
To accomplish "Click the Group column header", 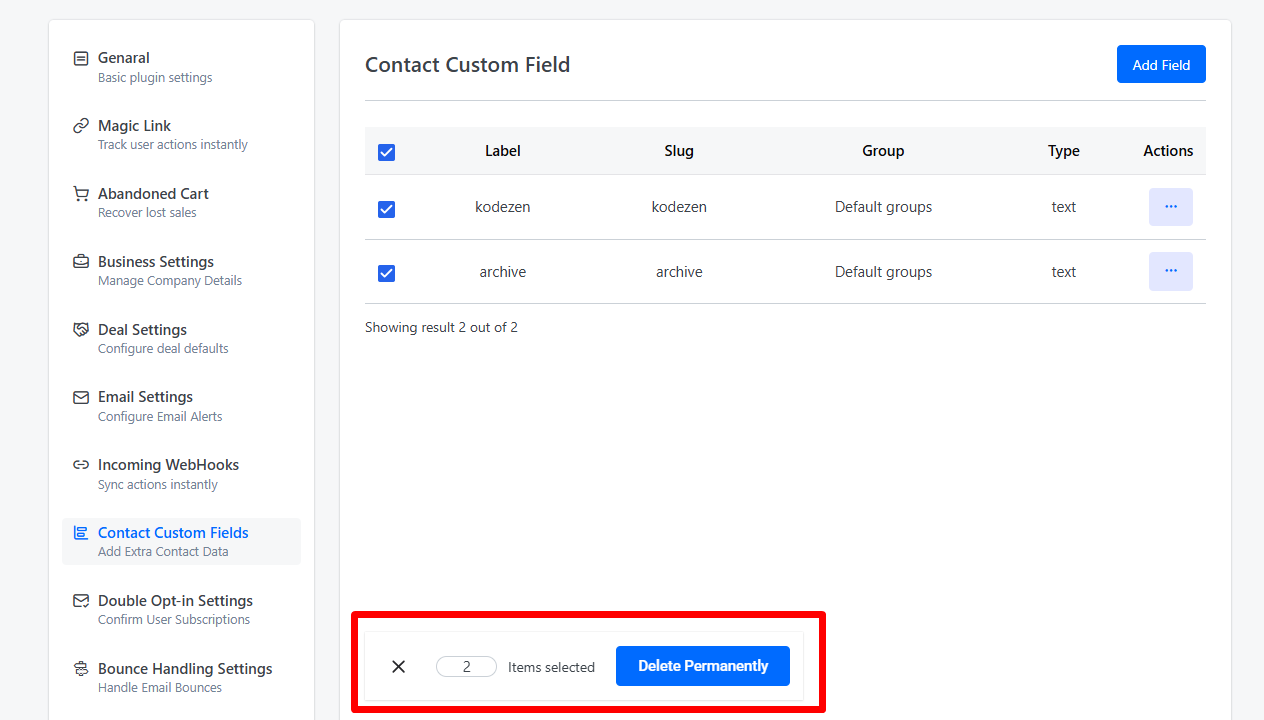I will (883, 151).
